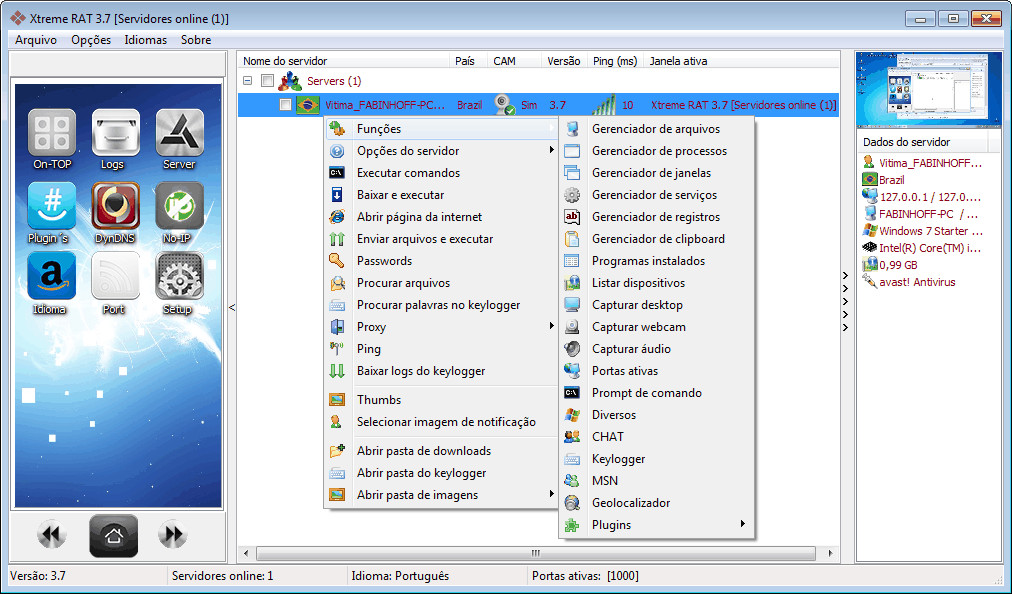The height and width of the screenshot is (594, 1012).
Task: Open the Logs icon
Action: [116, 132]
